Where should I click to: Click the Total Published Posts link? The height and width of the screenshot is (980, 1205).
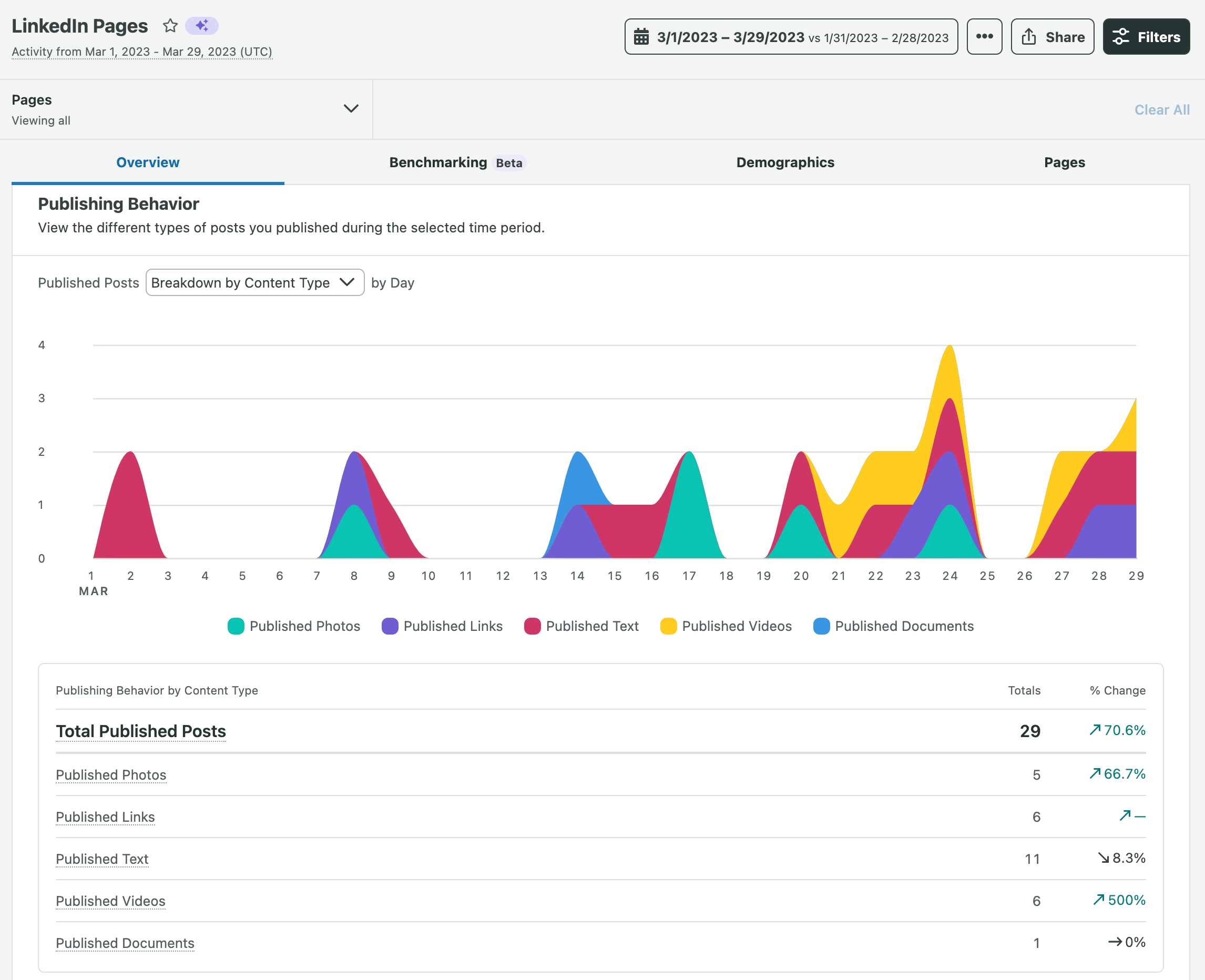(140, 731)
